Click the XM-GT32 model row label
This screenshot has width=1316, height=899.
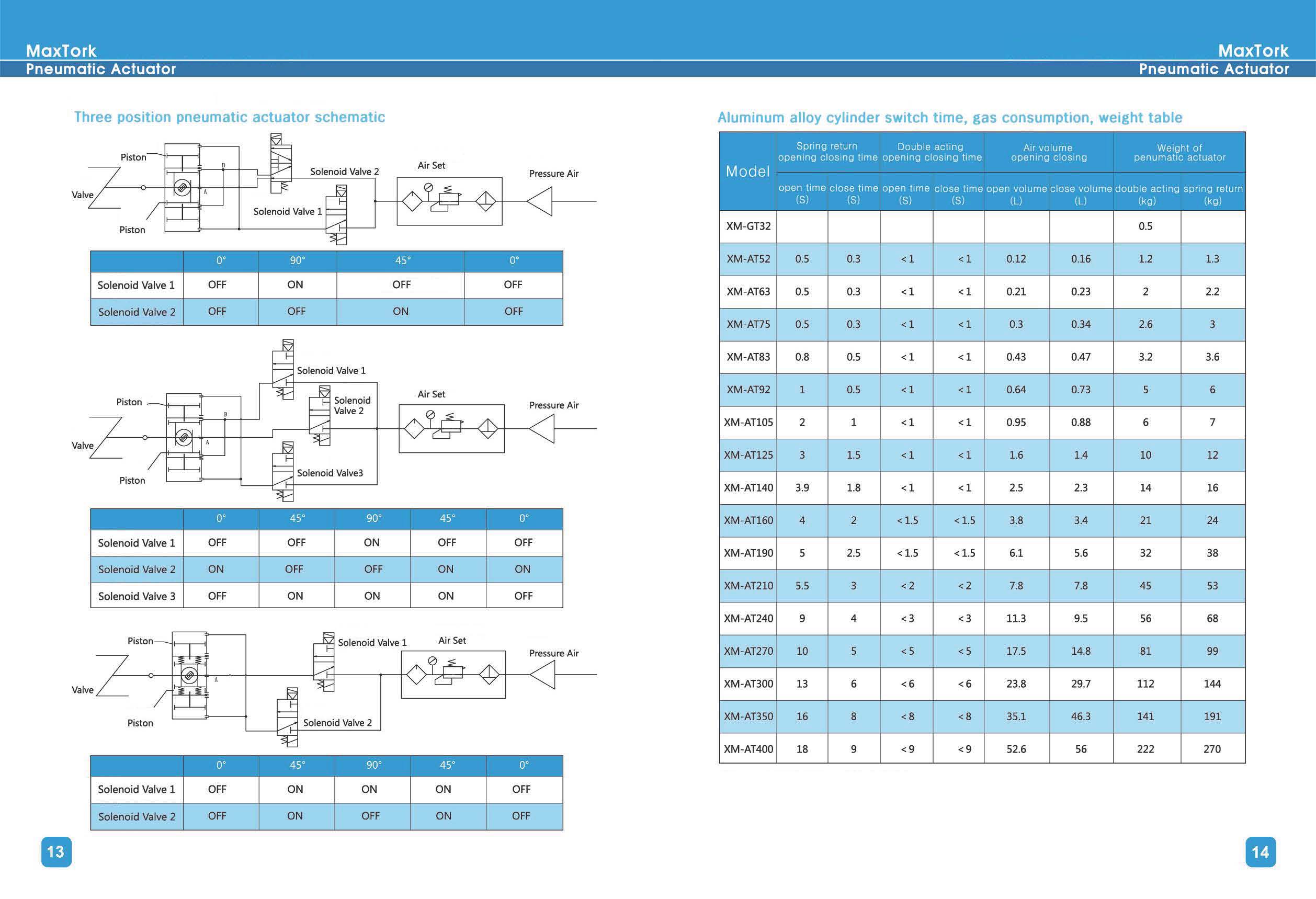pyautogui.click(x=748, y=226)
